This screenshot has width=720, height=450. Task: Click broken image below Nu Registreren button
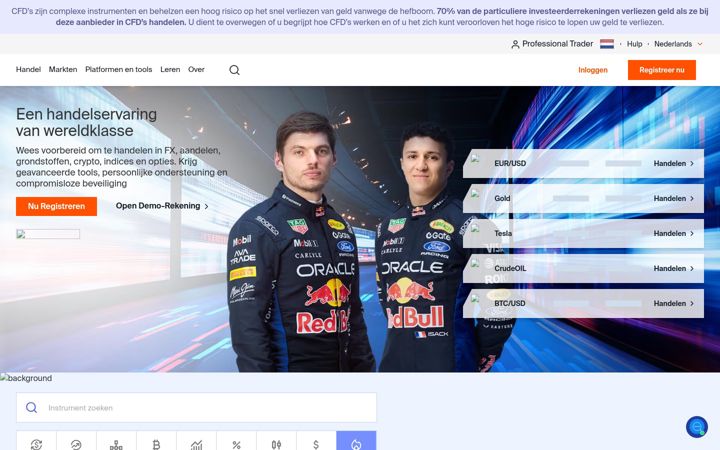pyautogui.click(x=48, y=234)
